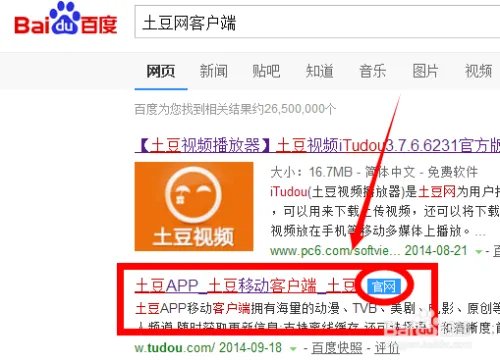Screen dimensions: 500x362
Task: Open the w.tudou.com result URL
Action: [175, 348]
